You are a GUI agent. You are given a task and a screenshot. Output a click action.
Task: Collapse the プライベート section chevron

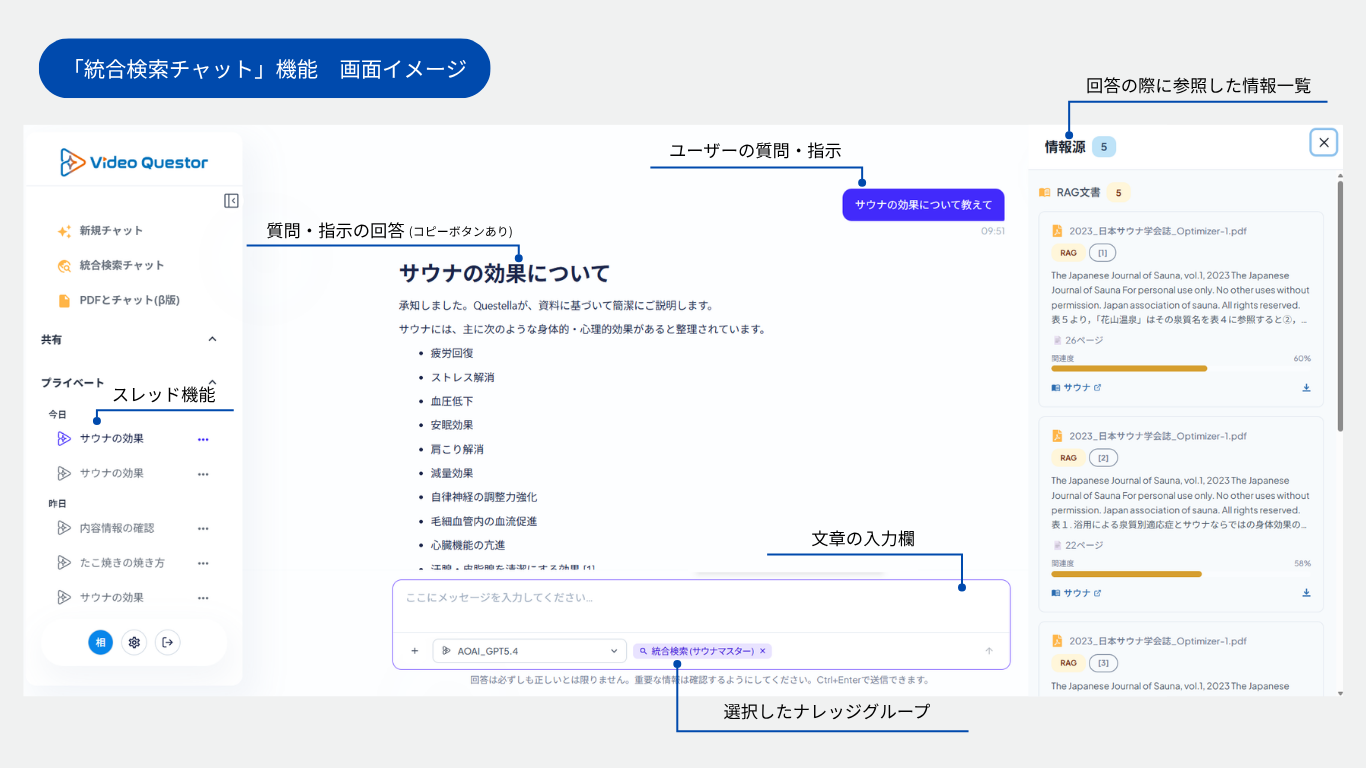click(212, 382)
